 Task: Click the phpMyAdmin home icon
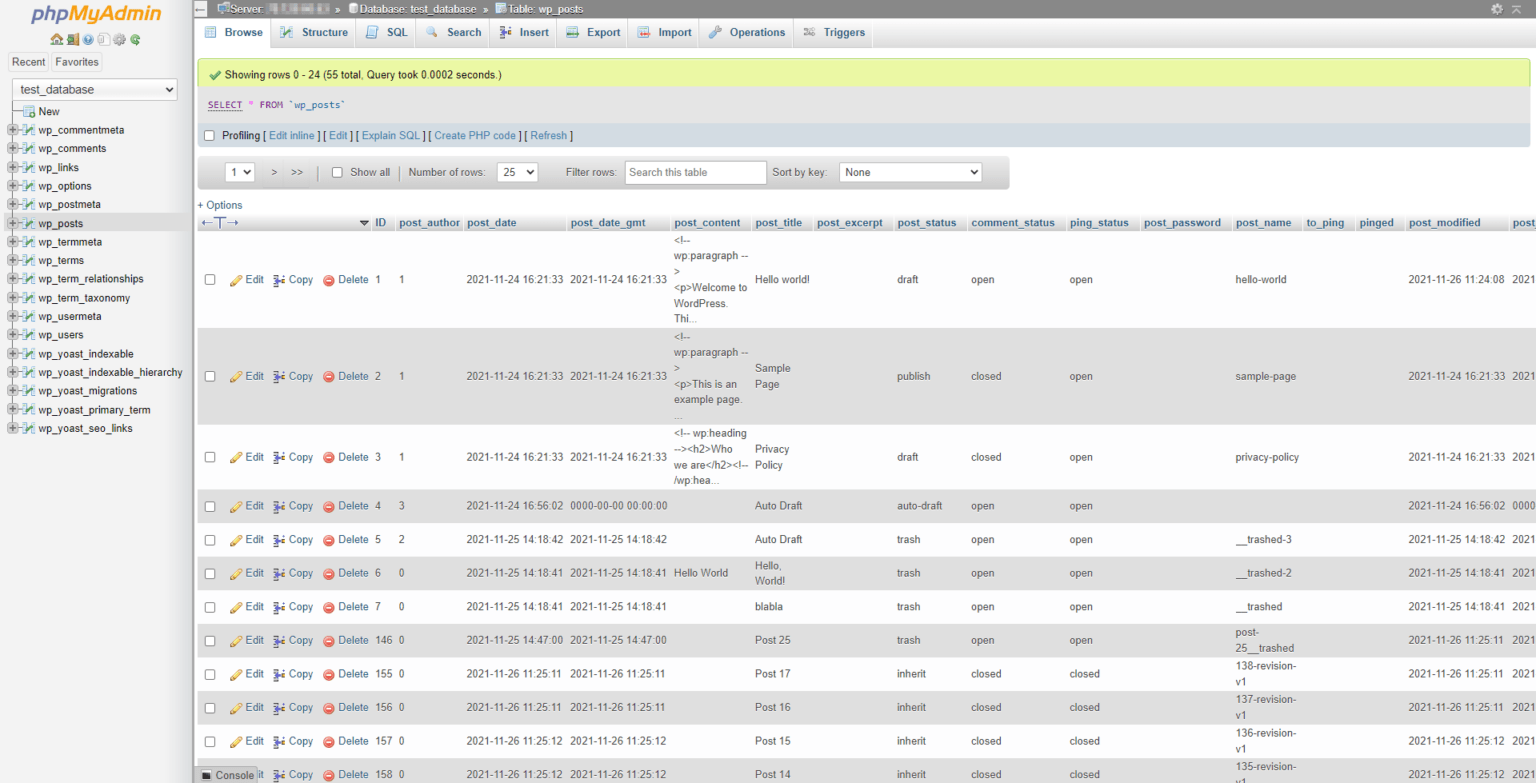55,39
